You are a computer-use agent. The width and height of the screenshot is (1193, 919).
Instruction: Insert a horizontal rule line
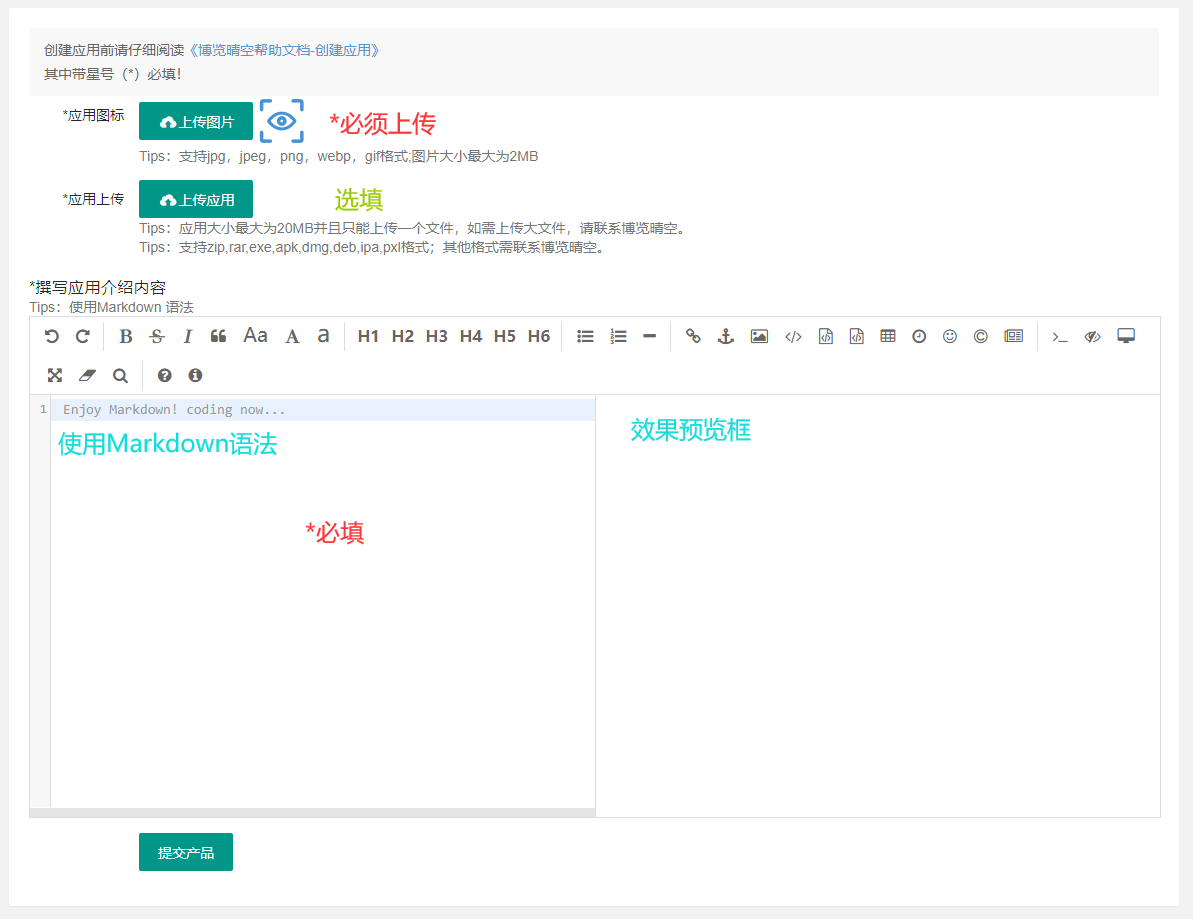tap(649, 336)
